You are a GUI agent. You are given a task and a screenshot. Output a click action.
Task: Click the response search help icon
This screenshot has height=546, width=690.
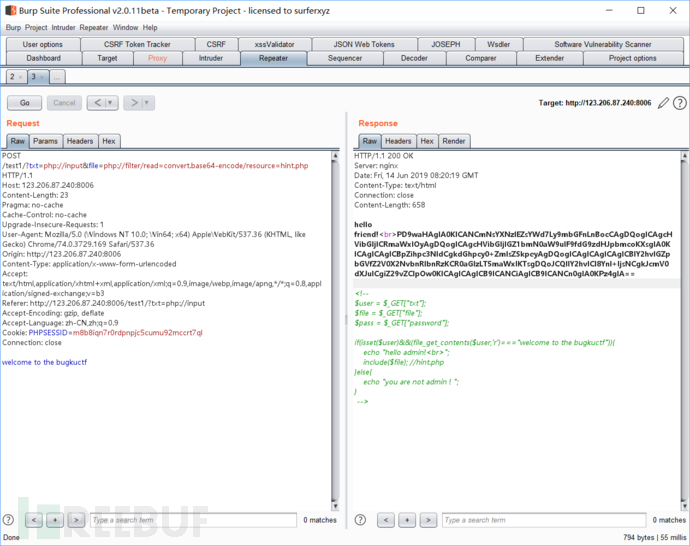click(360, 520)
